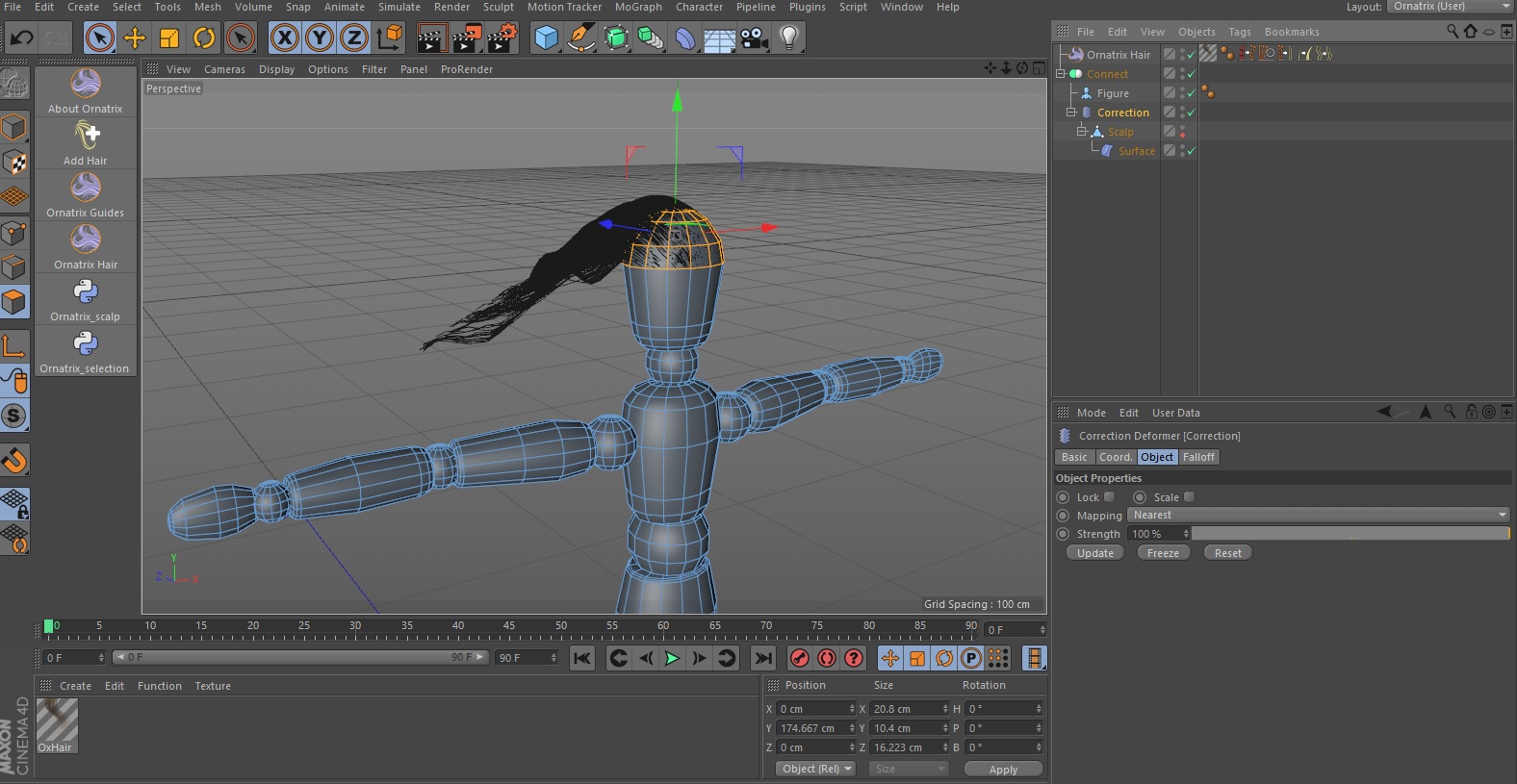Image resolution: width=1517 pixels, height=784 pixels.
Task: Activate the Move tool in top toolbar
Action: (x=135, y=38)
